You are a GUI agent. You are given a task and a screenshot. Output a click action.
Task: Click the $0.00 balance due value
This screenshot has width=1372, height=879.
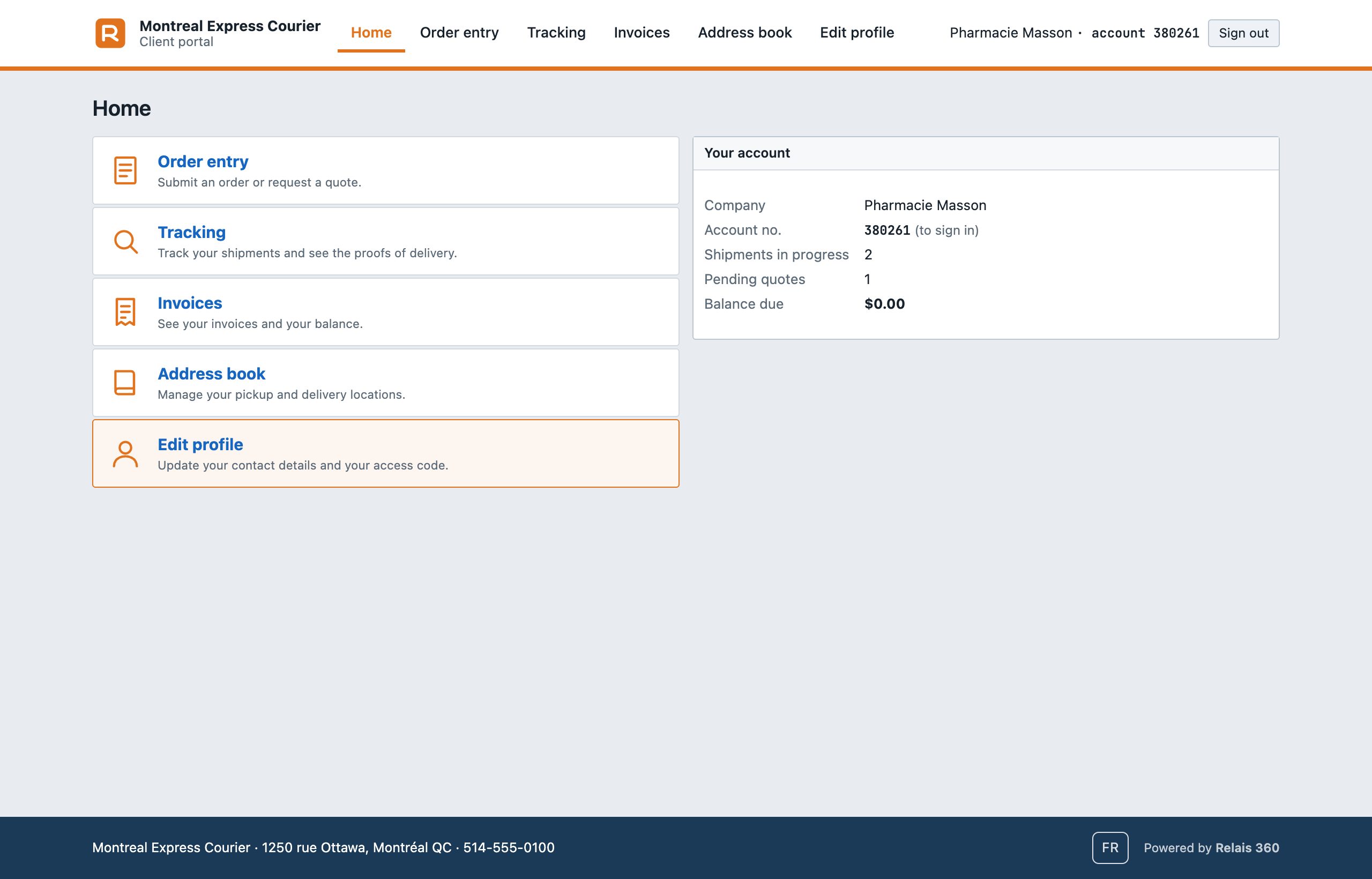(x=885, y=304)
